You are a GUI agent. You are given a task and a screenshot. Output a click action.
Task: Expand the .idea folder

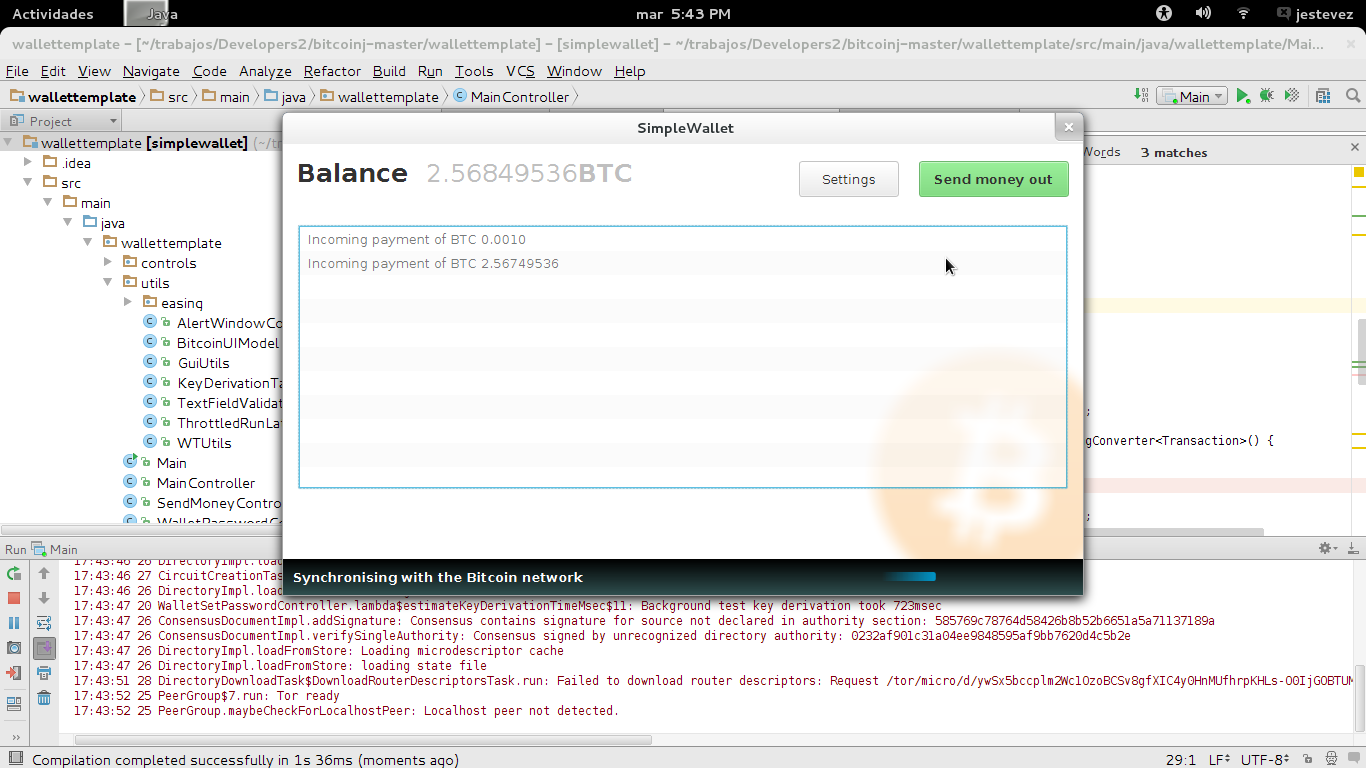point(28,162)
